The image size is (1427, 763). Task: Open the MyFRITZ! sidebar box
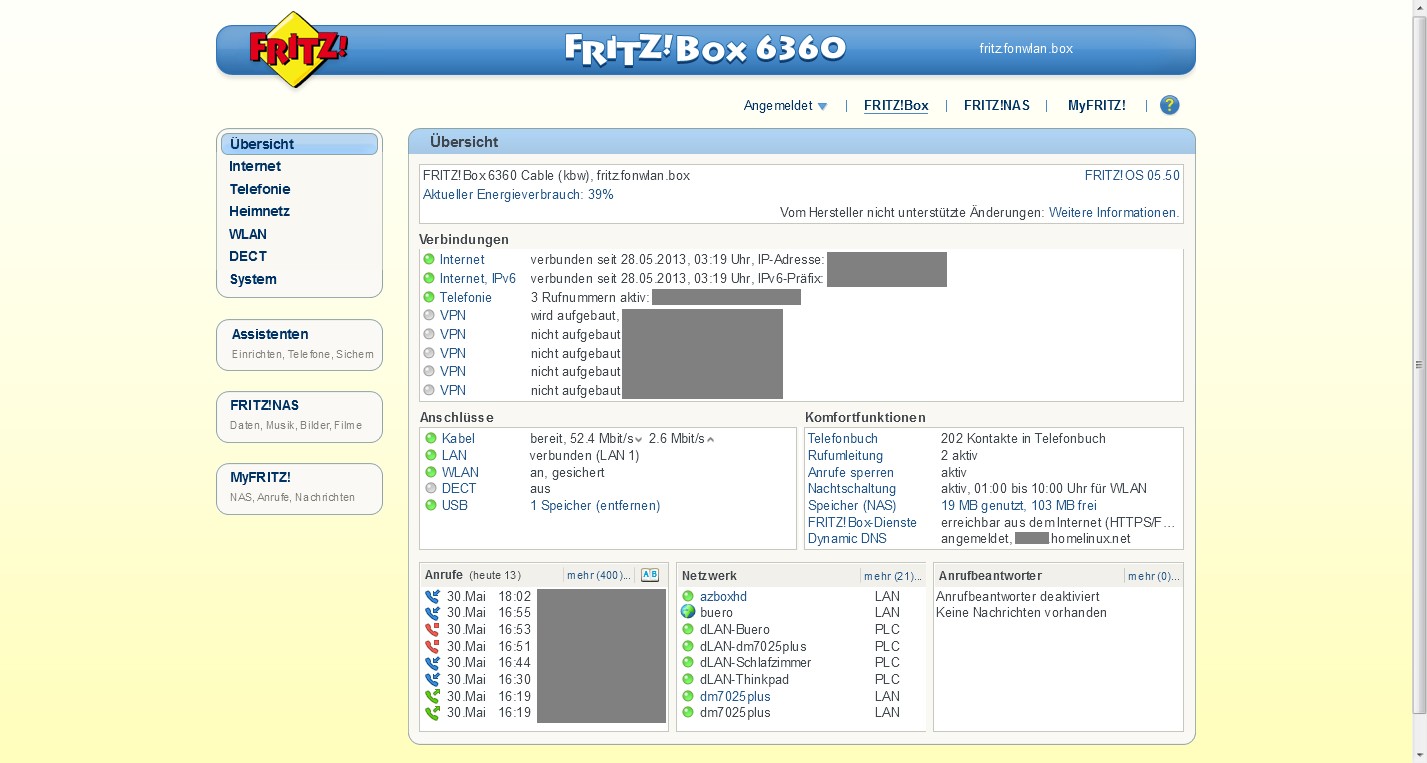pyautogui.click(x=299, y=488)
